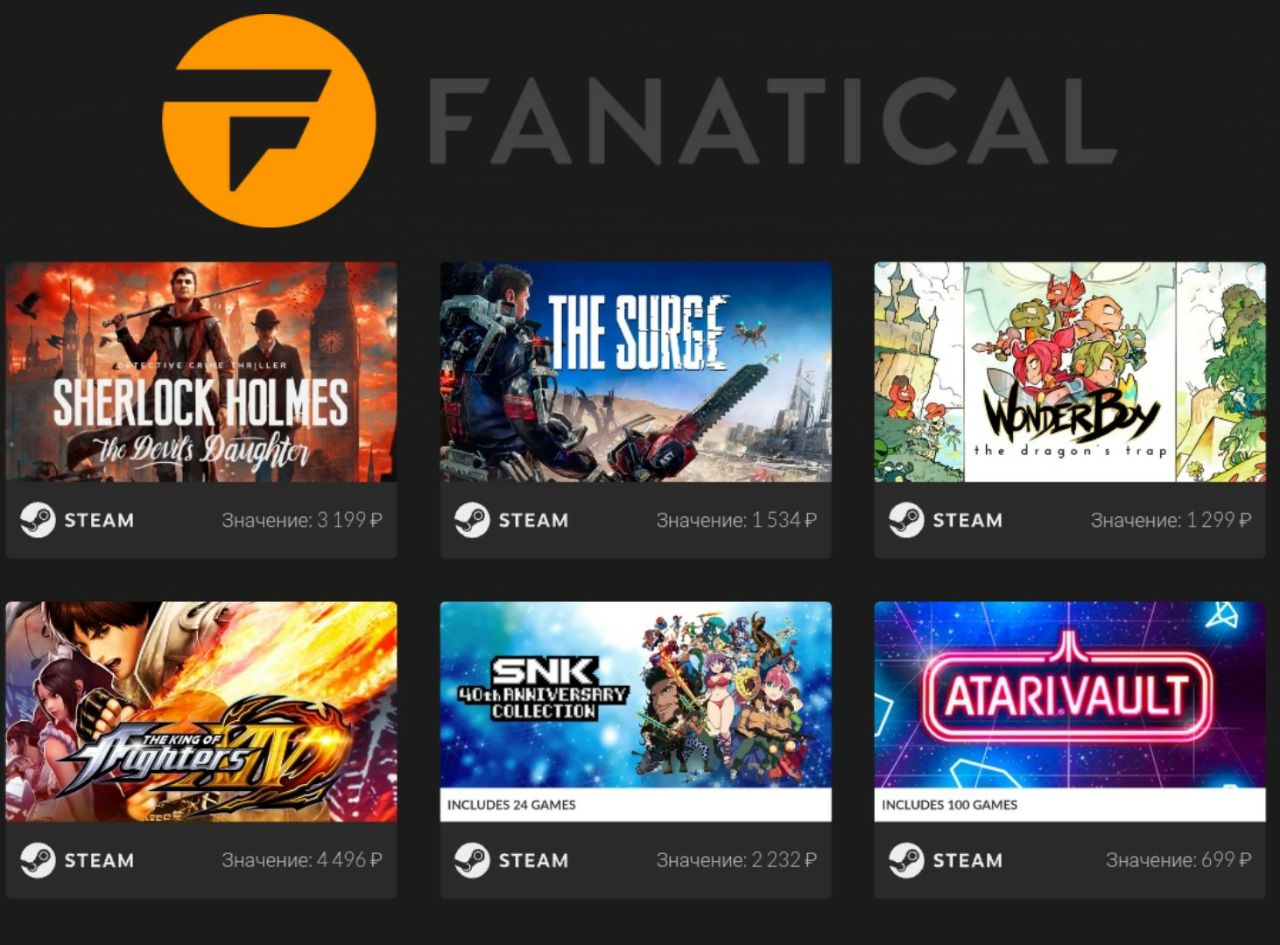Viewport: 1280px width, 945px height.
Task: Click the FANATICAL wordmark text
Action: (772, 121)
